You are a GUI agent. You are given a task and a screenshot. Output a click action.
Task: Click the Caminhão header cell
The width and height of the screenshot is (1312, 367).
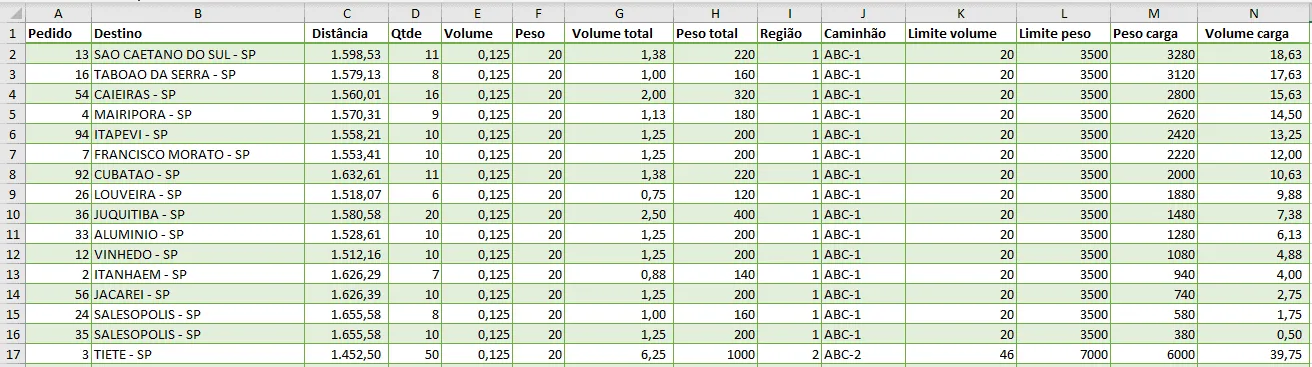click(x=862, y=34)
